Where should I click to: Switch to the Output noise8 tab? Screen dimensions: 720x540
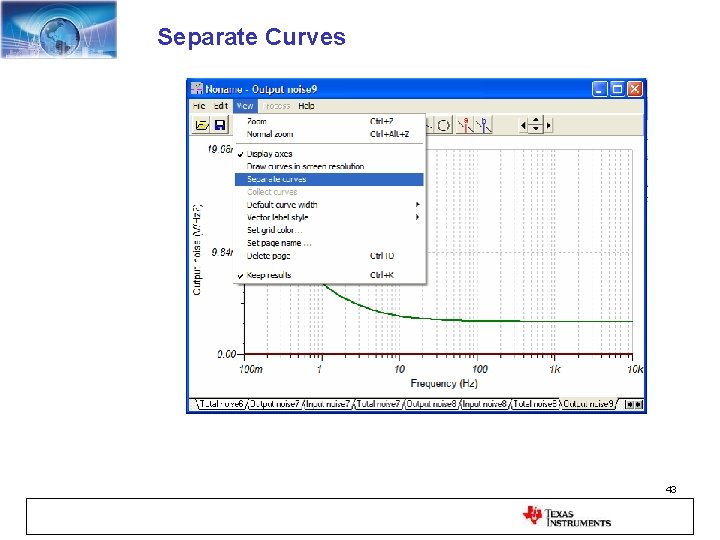pyautogui.click(x=432, y=404)
